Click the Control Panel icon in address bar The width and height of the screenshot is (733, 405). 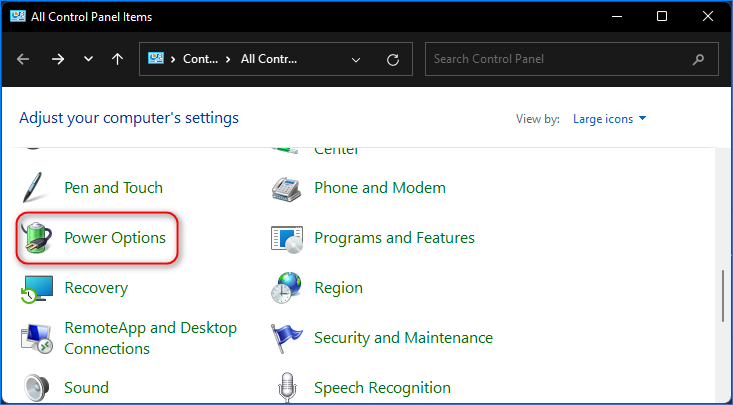pyautogui.click(x=155, y=58)
